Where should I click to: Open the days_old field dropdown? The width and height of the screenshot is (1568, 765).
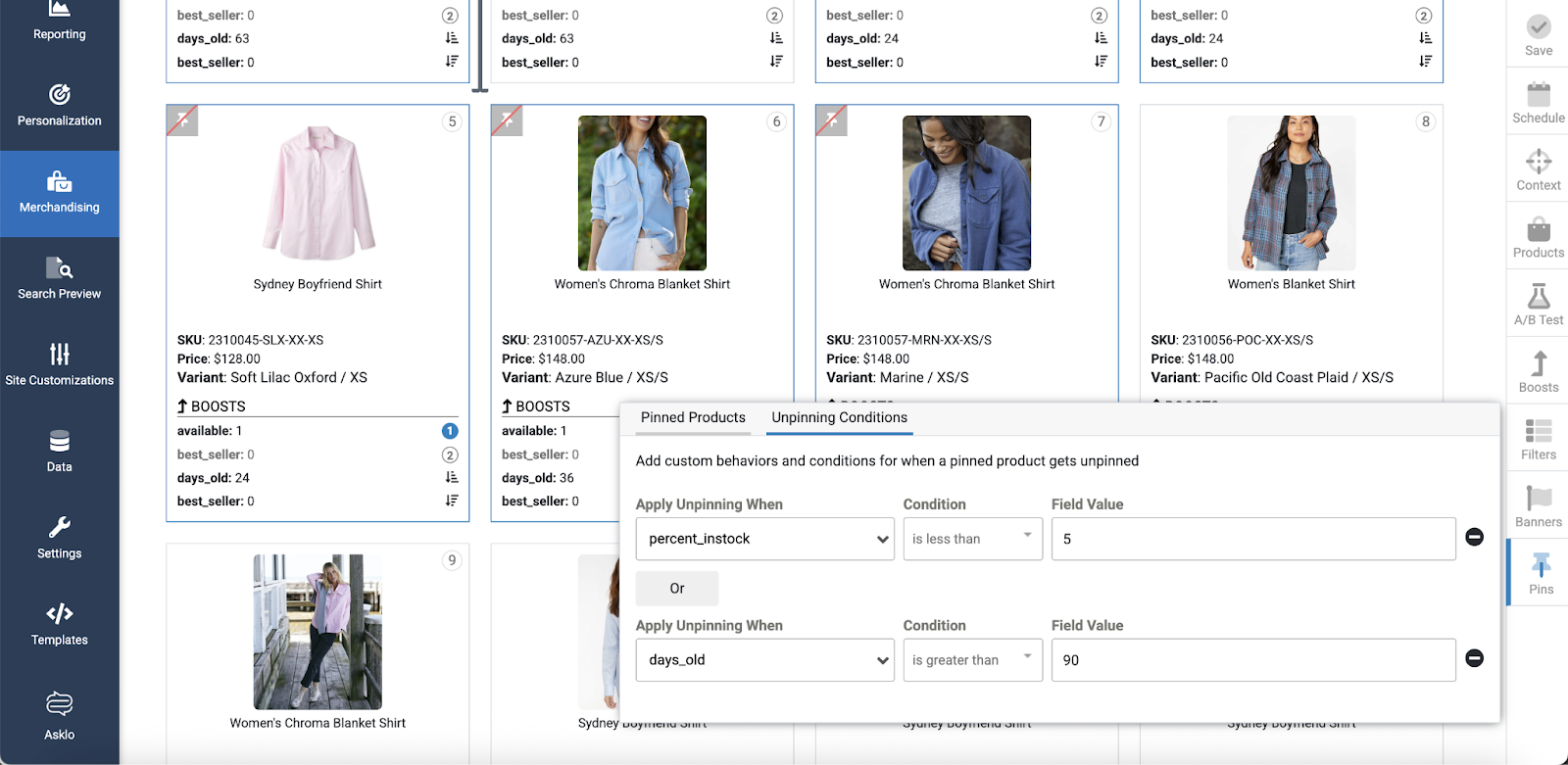tap(764, 660)
